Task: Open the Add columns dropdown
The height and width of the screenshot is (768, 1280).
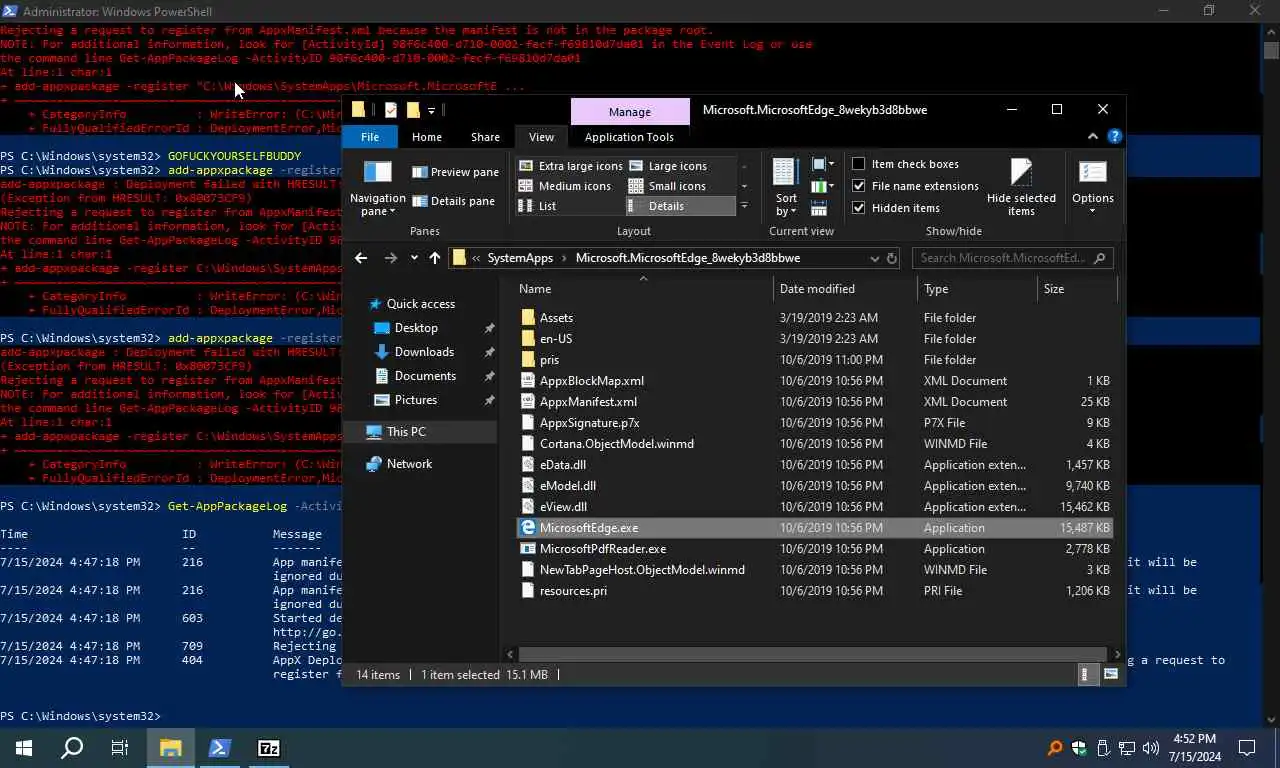Action: pyautogui.click(x=822, y=186)
